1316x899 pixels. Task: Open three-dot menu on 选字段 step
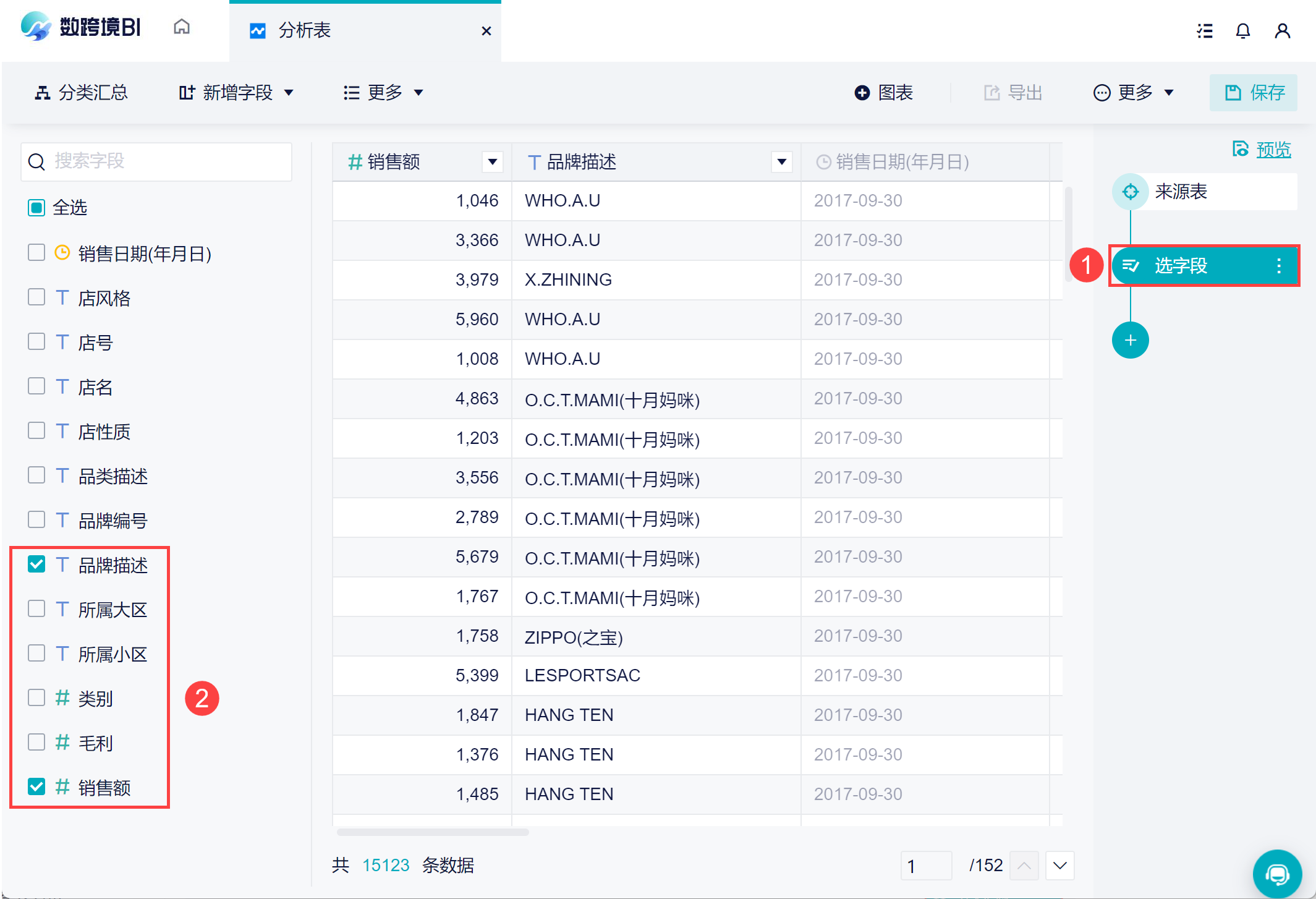pyautogui.click(x=1278, y=266)
